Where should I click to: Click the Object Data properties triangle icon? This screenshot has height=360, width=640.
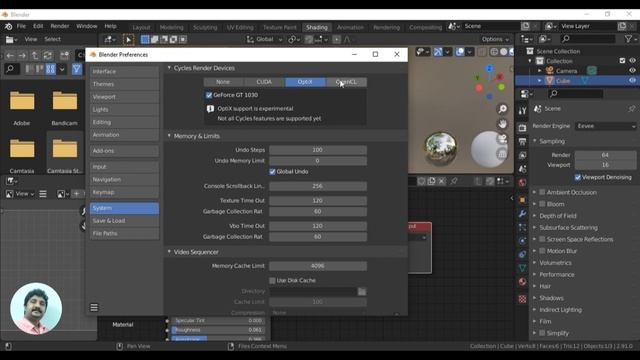[x=522, y=268]
